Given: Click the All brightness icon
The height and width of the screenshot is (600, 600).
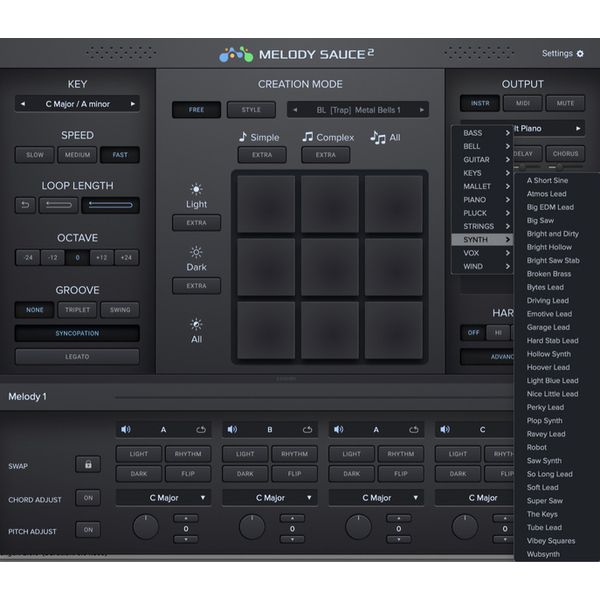Looking at the screenshot, I should pyautogui.click(x=196, y=324).
